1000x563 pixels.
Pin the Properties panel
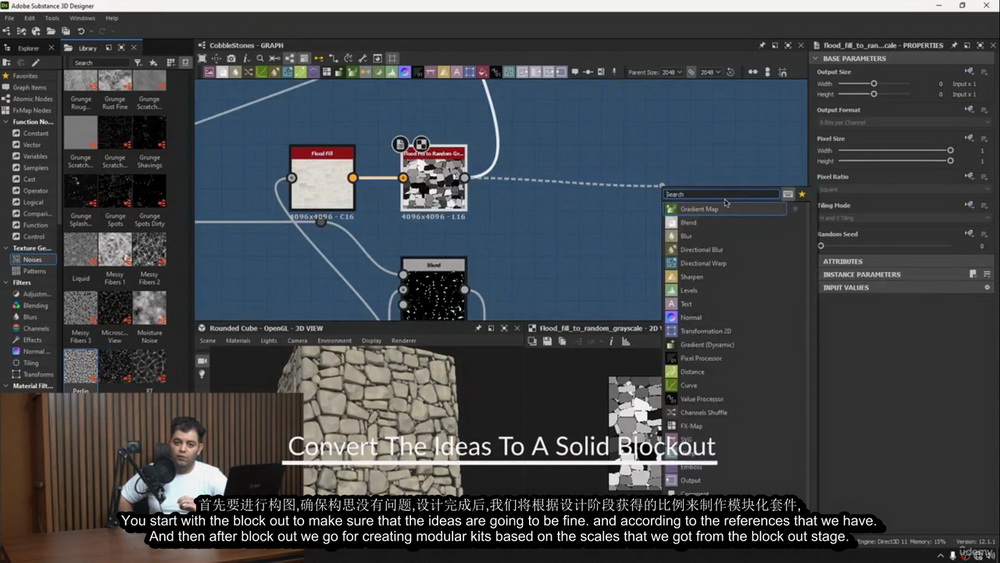(954, 45)
